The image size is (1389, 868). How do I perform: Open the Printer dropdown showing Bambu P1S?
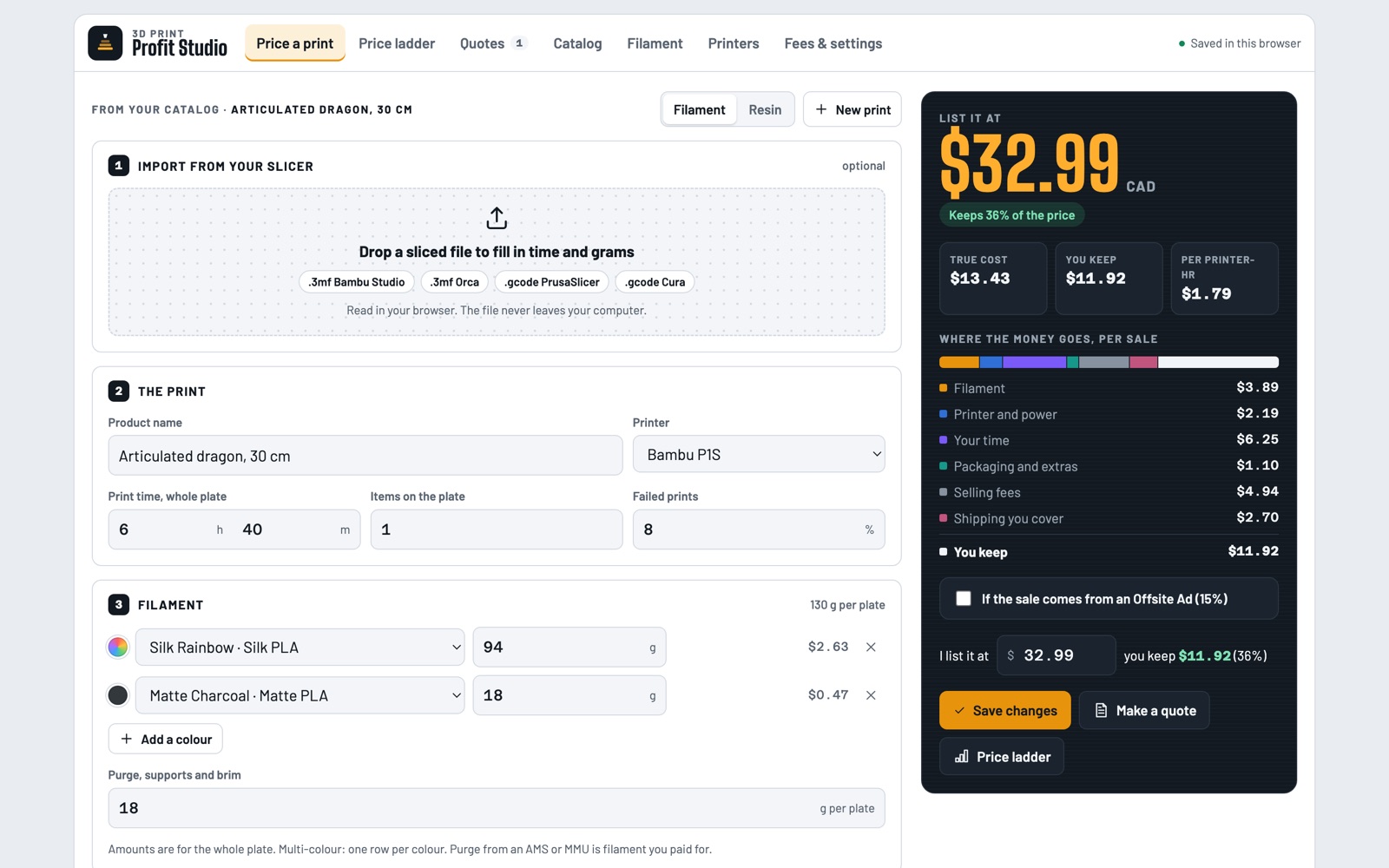pyautogui.click(x=759, y=454)
